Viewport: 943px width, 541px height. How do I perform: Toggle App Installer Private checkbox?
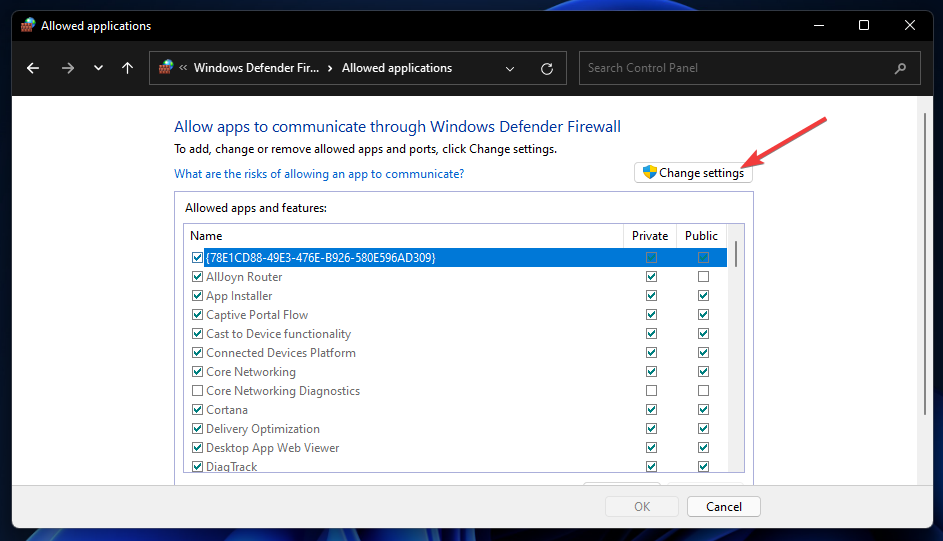point(651,296)
